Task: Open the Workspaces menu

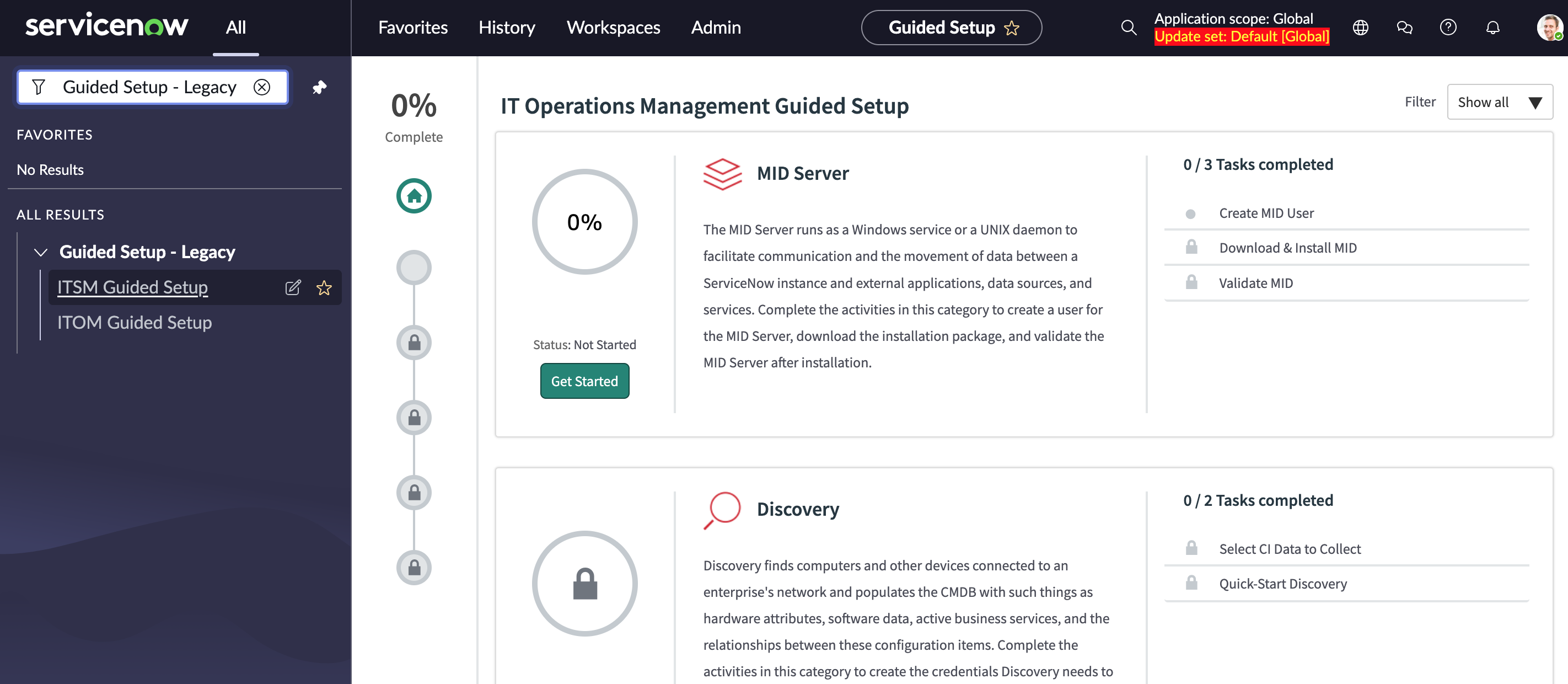Action: click(613, 28)
